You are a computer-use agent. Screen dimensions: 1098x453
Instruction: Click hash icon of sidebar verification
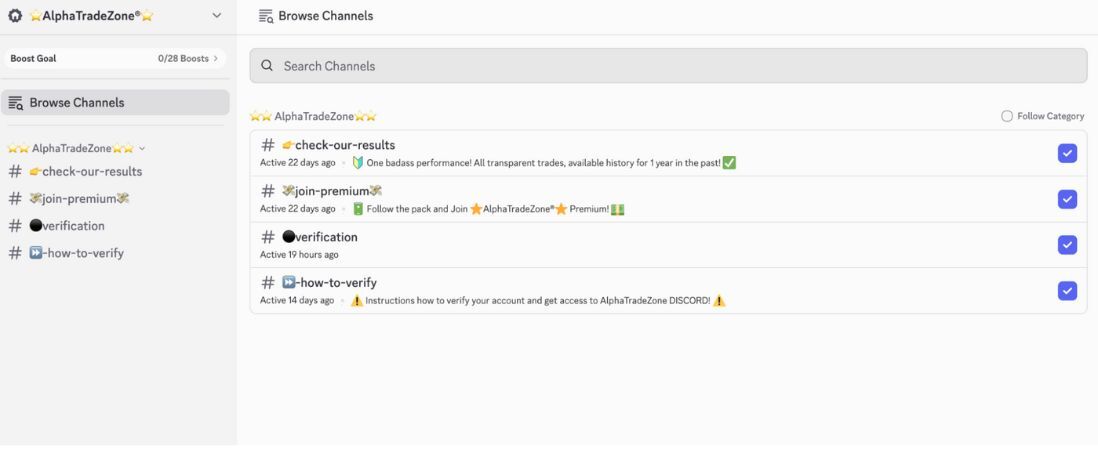(15, 226)
